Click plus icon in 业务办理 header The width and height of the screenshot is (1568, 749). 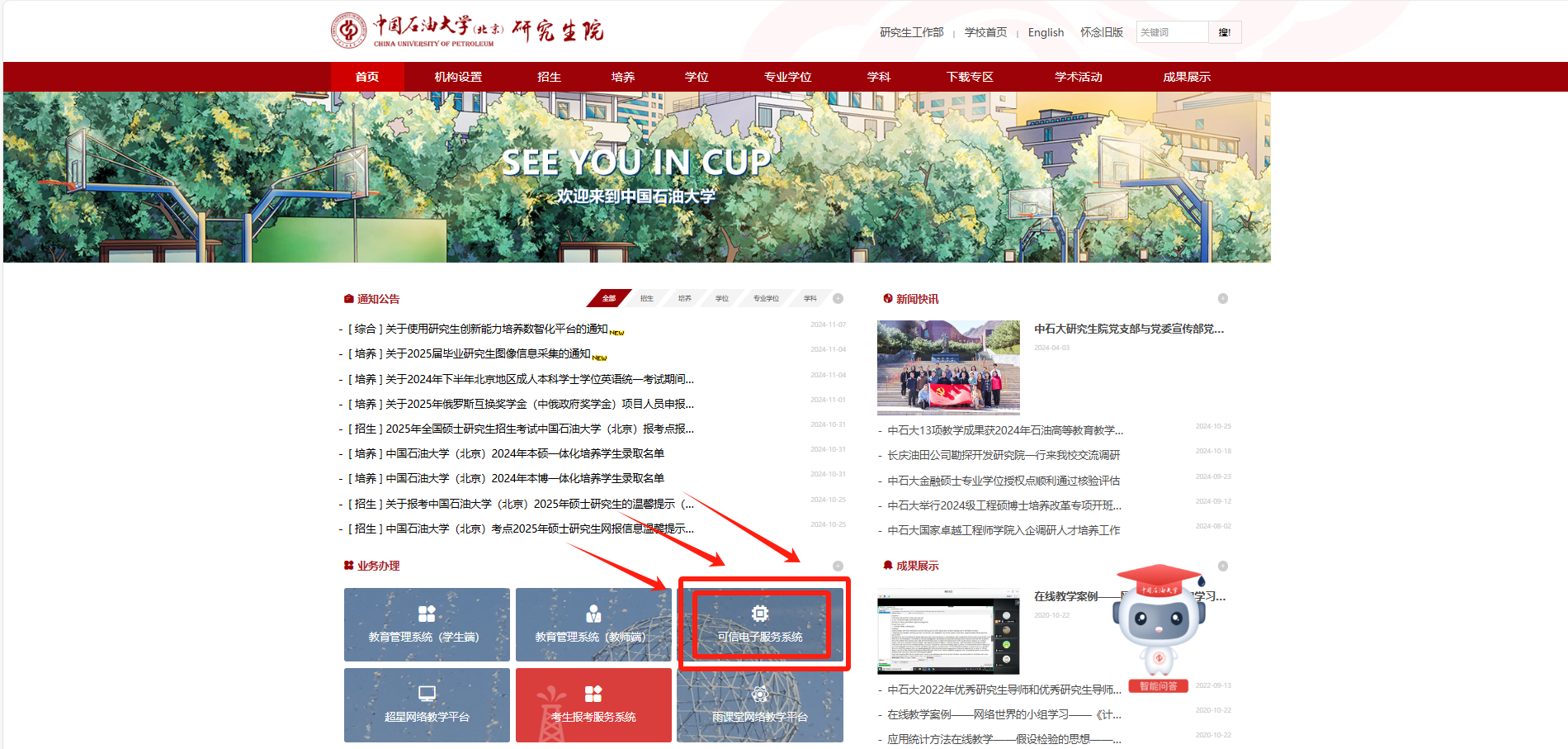pyautogui.click(x=838, y=566)
